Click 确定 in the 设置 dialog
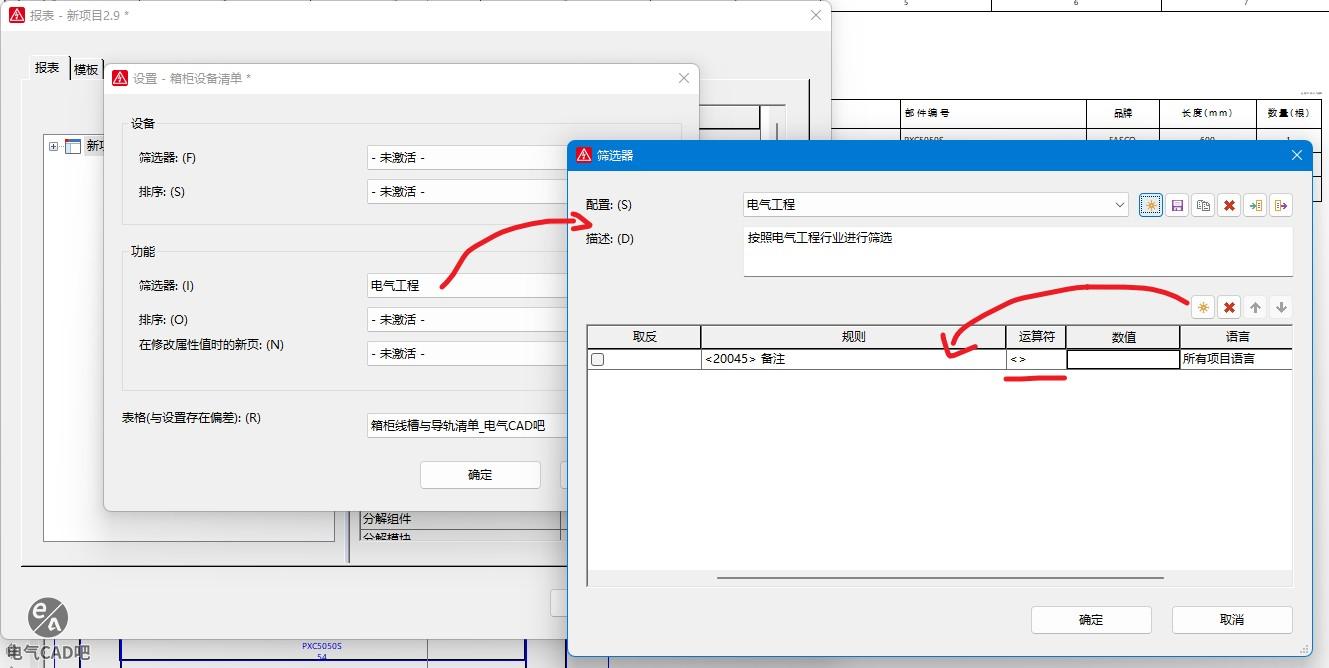 pos(480,475)
